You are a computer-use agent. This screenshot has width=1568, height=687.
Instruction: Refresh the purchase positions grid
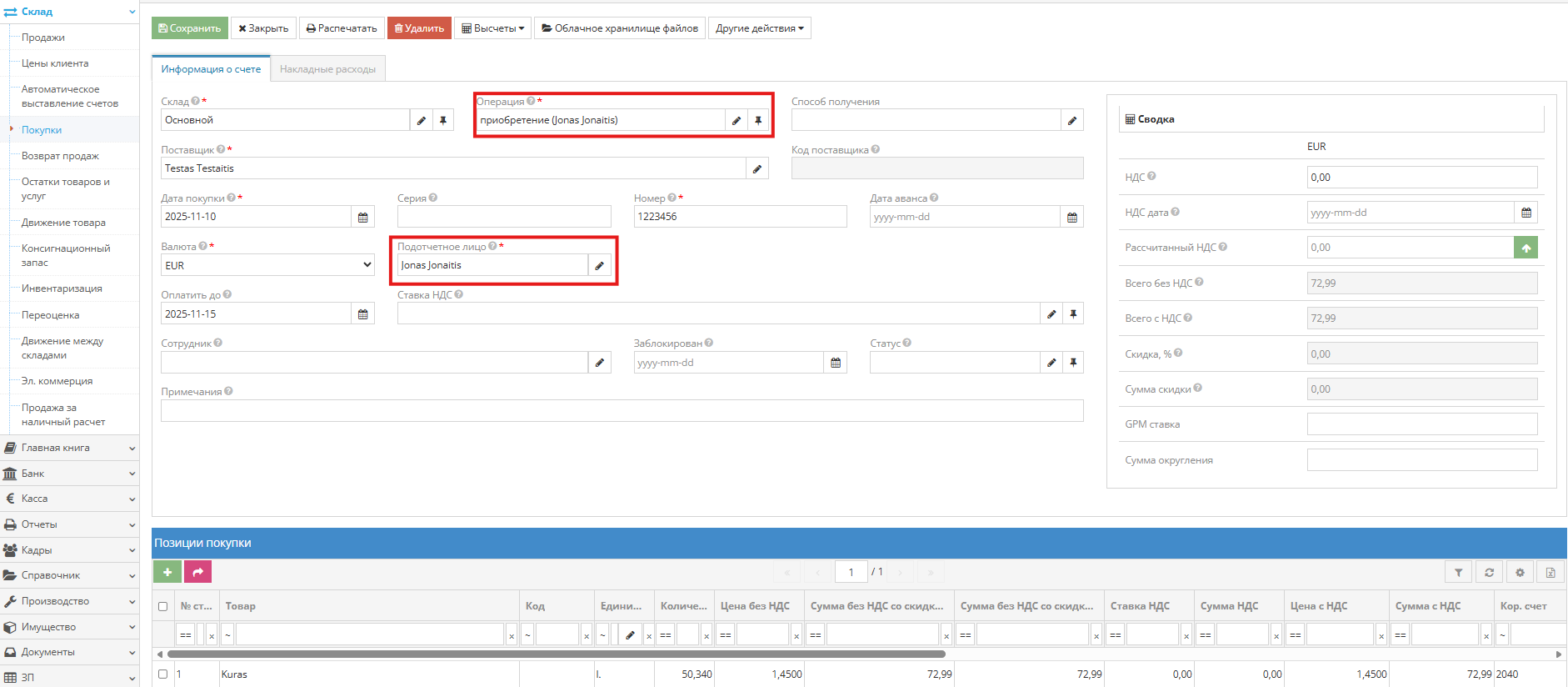[1489, 572]
